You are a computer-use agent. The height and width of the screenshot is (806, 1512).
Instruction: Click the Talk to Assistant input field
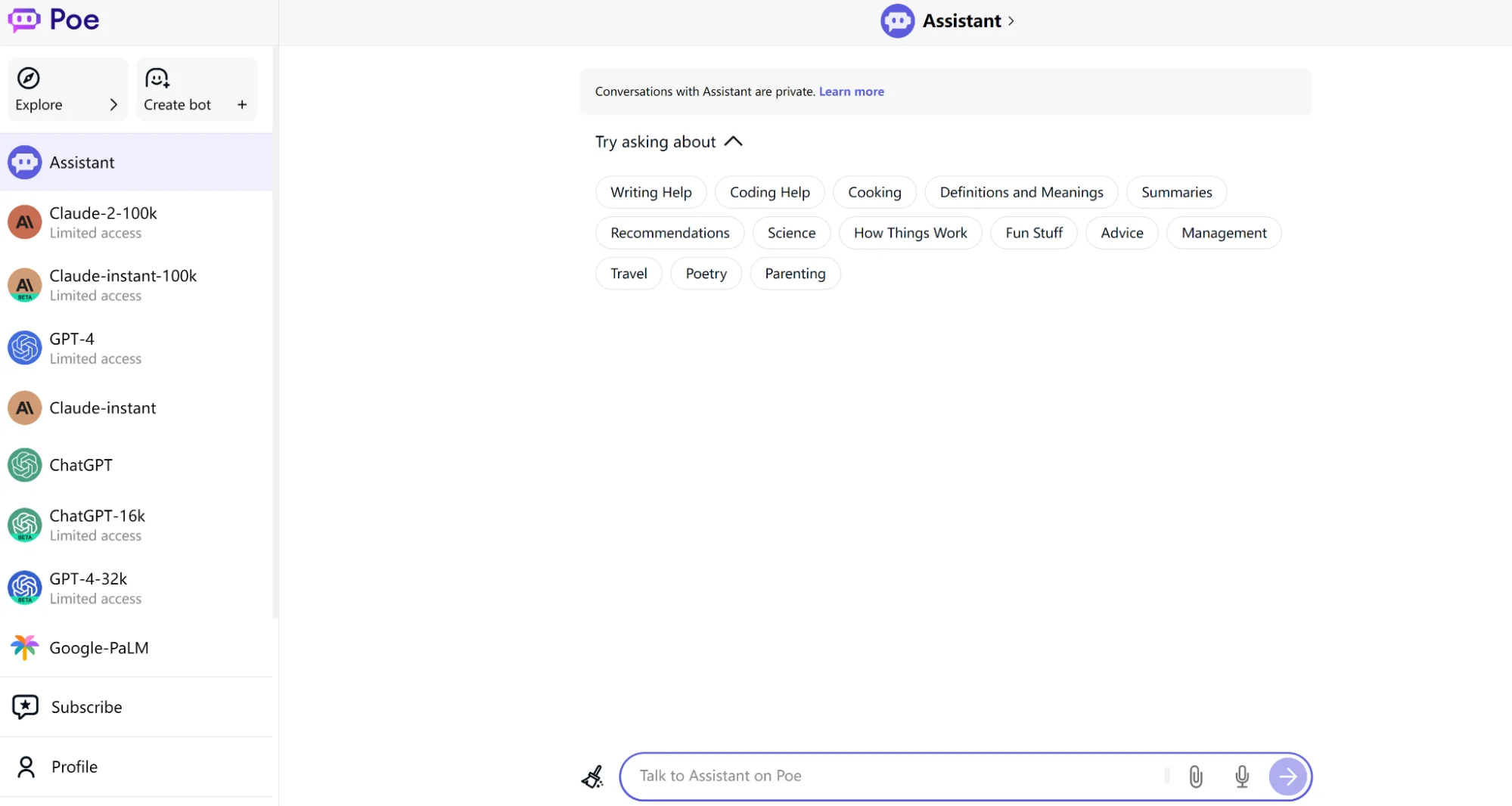pyautogui.click(x=893, y=777)
